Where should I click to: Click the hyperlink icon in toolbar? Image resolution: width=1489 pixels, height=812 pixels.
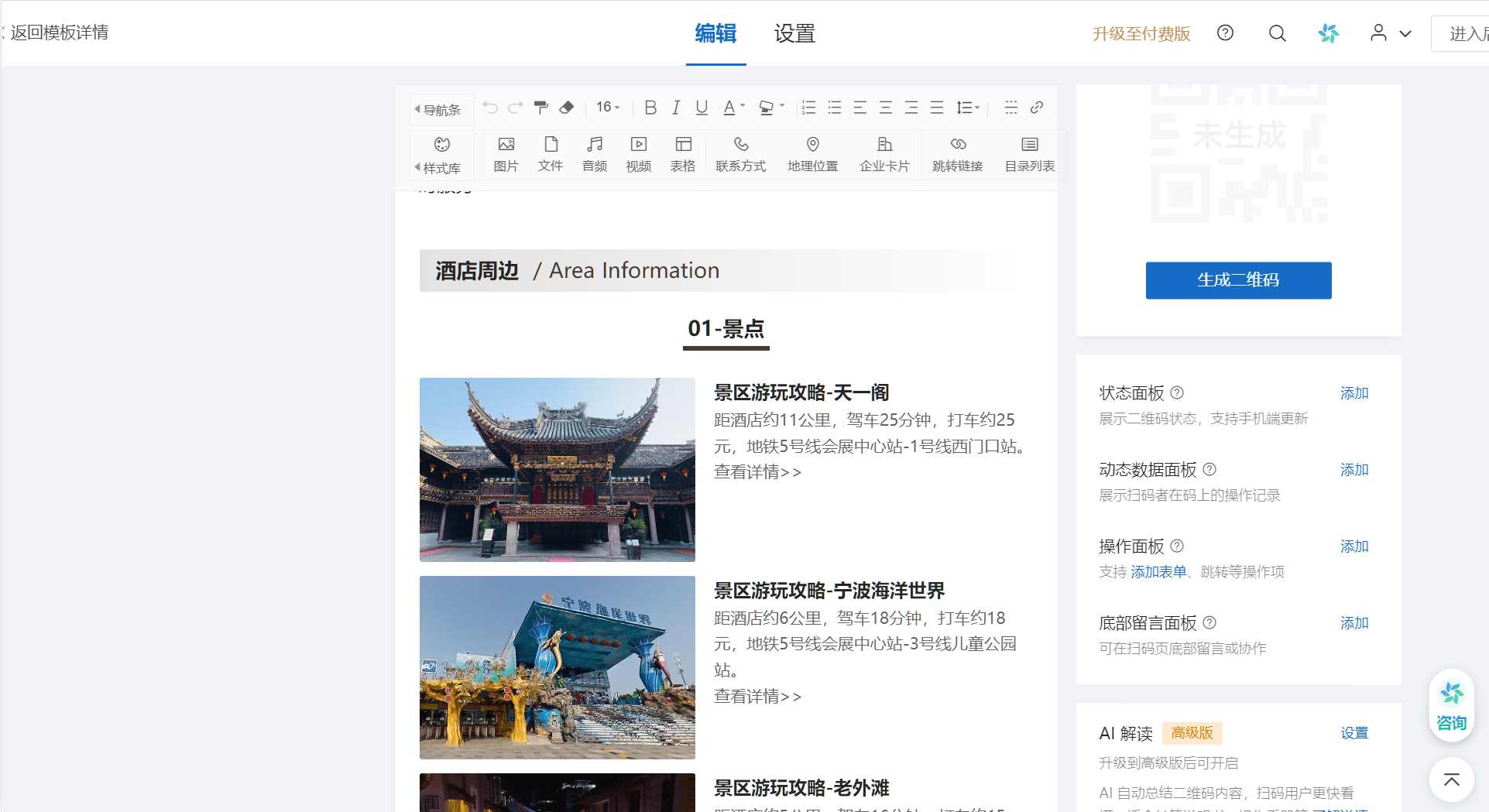coord(1037,108)
